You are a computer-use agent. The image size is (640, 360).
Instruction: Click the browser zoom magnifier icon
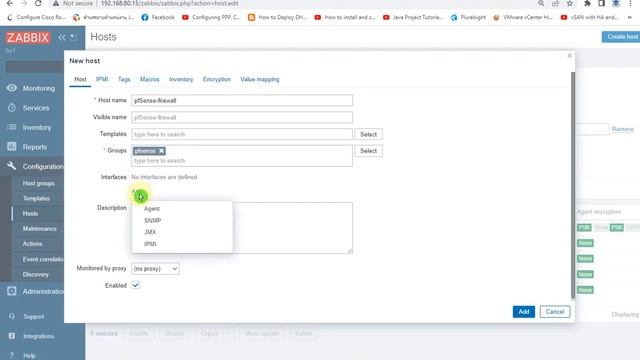click(x=541, y=3)
